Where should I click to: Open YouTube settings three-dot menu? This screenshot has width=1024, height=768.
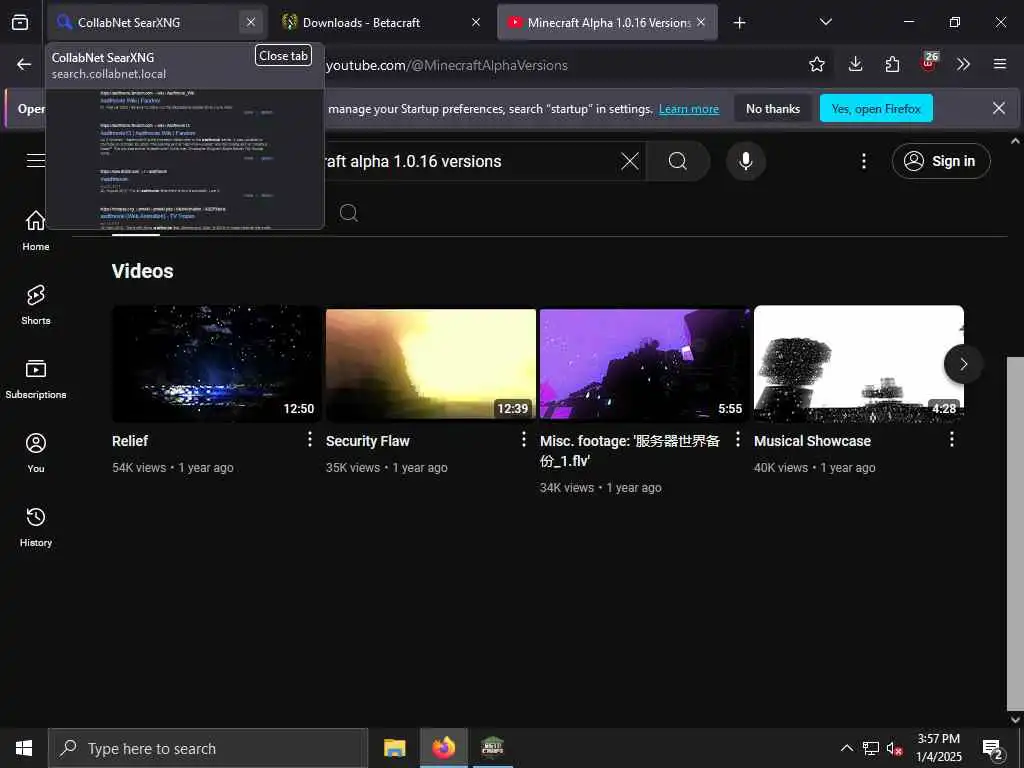863,161
